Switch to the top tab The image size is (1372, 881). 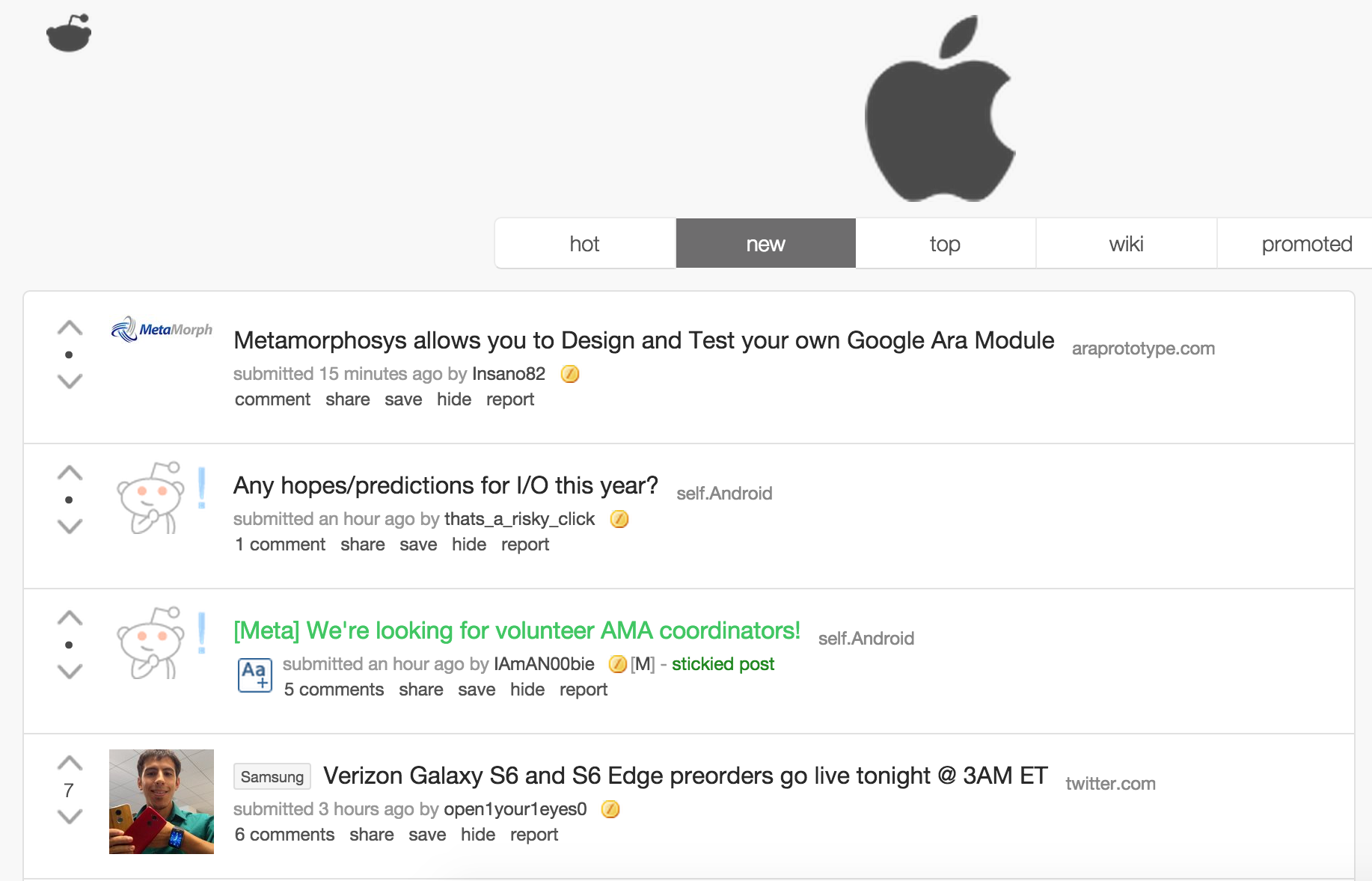[x=945, y=244]
